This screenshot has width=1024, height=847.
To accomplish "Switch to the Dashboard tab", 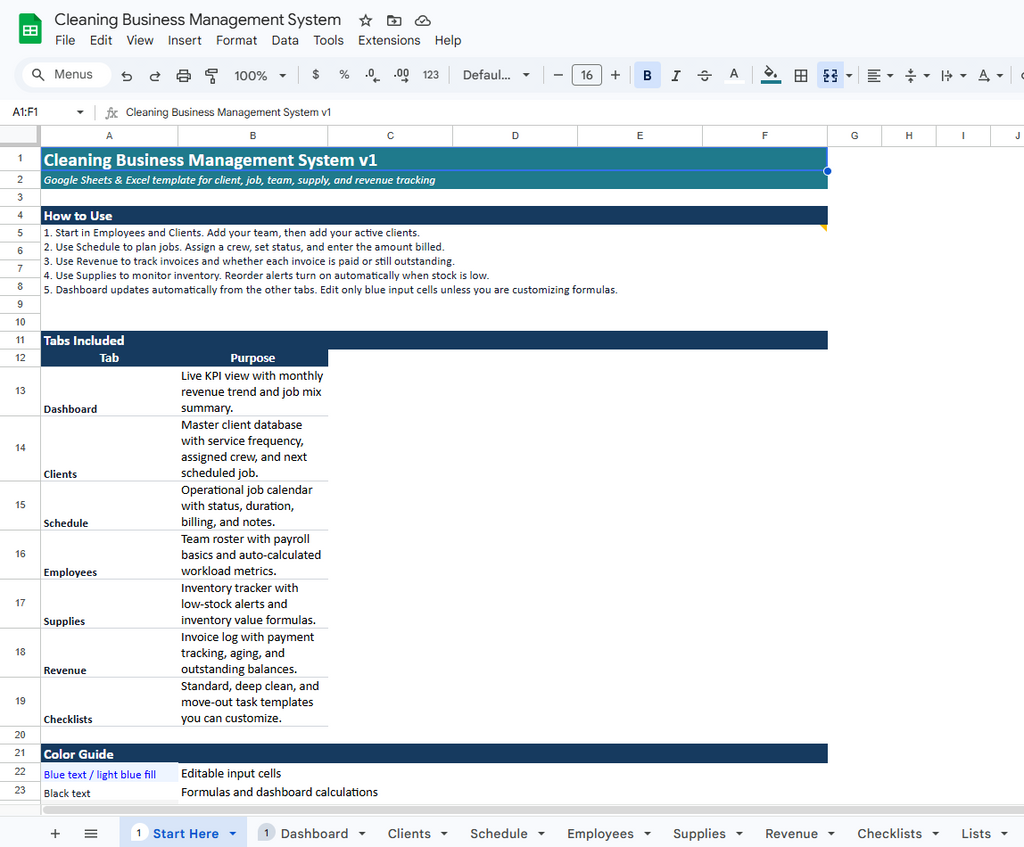I will (x=313, y=833).
